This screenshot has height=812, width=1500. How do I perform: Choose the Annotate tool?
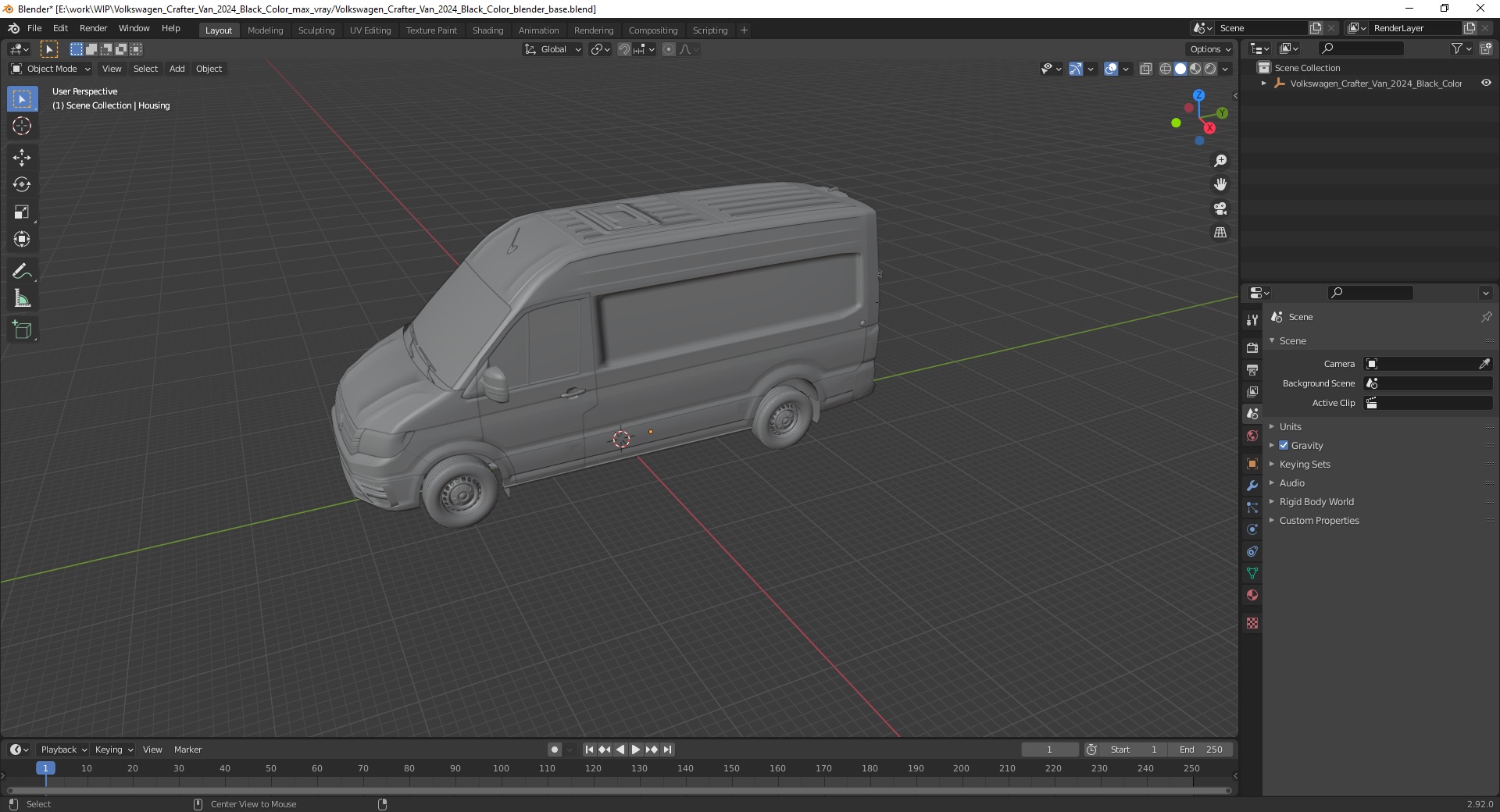coord(22,272)
